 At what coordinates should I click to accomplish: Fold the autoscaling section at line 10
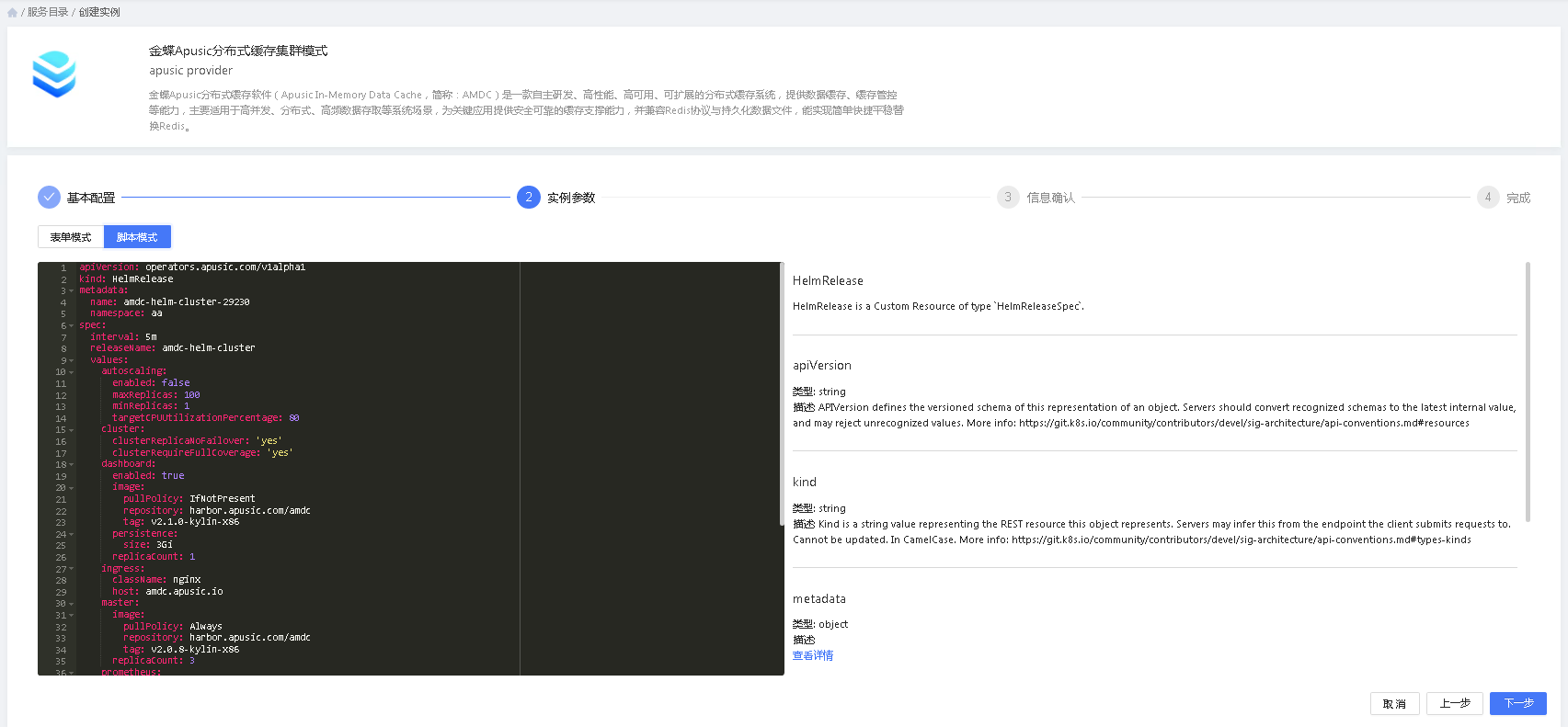tap(72, 372)
